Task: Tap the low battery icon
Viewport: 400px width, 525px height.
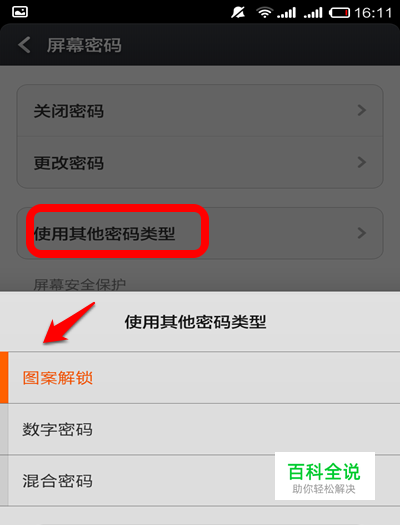Action: [x=339, y=13]
